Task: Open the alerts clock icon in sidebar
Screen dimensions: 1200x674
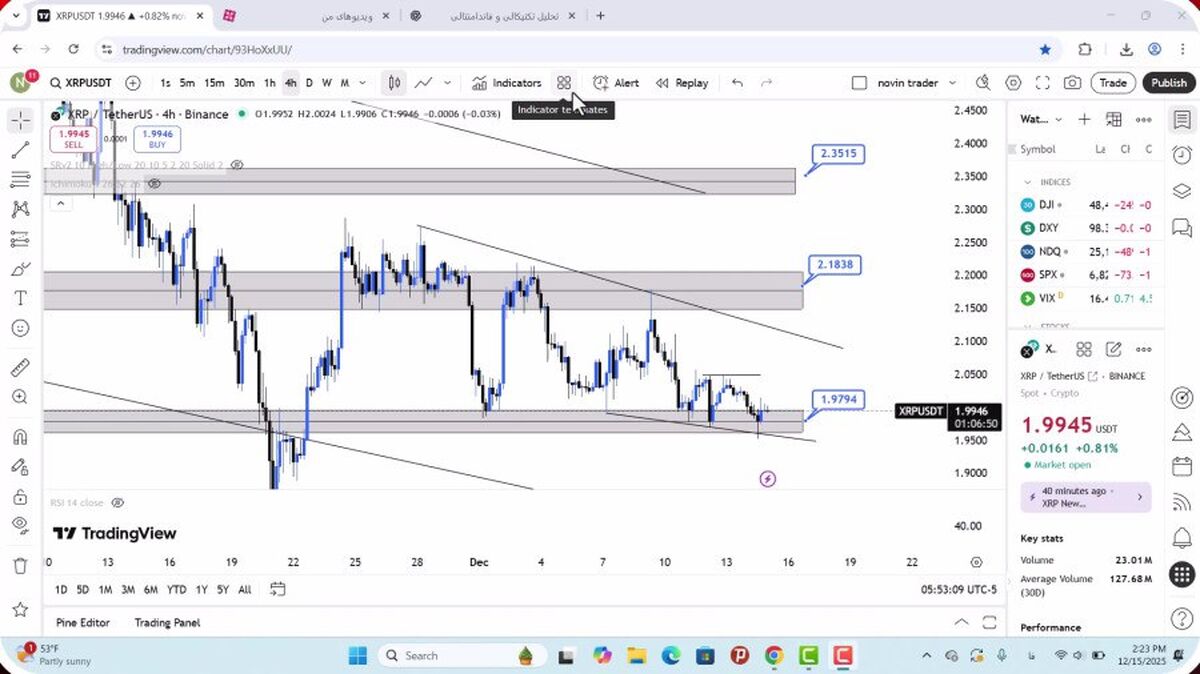Action: tap(1182, 155)
